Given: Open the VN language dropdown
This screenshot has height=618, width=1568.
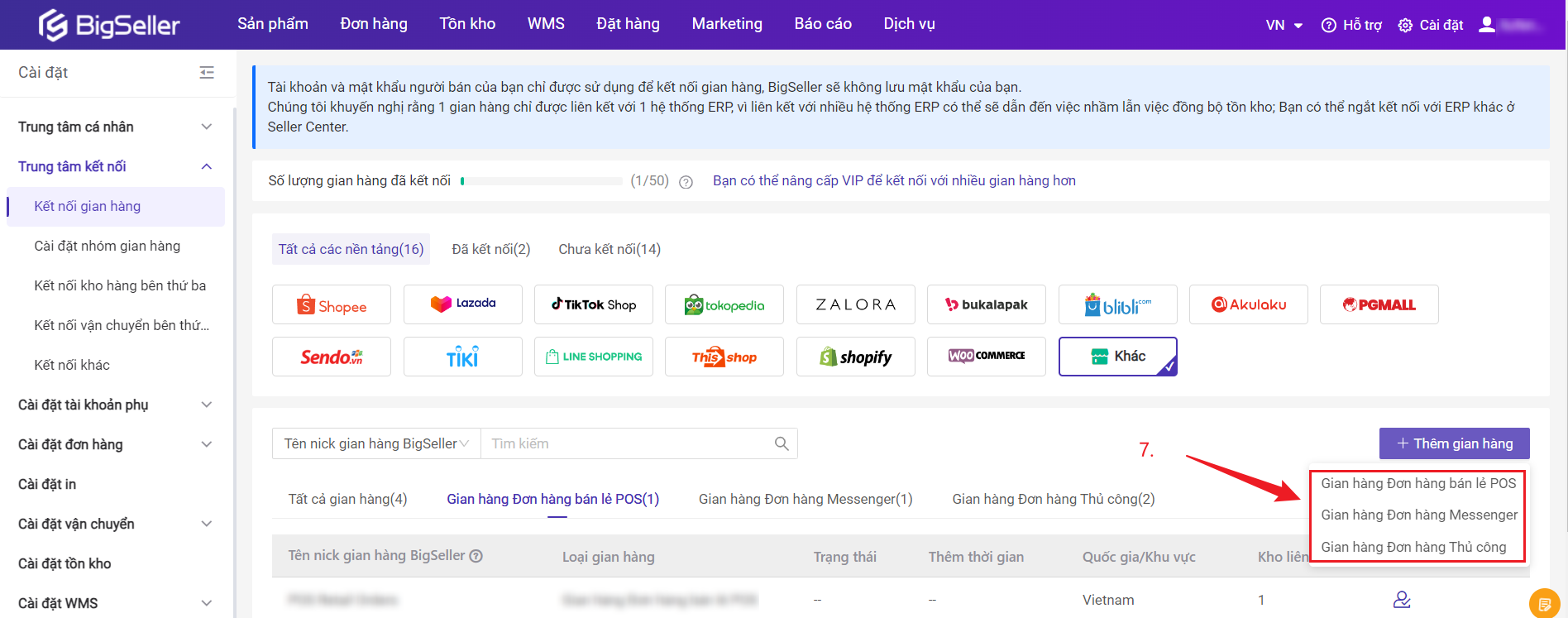Looking at the screenshot, I should coord(1284,25).
